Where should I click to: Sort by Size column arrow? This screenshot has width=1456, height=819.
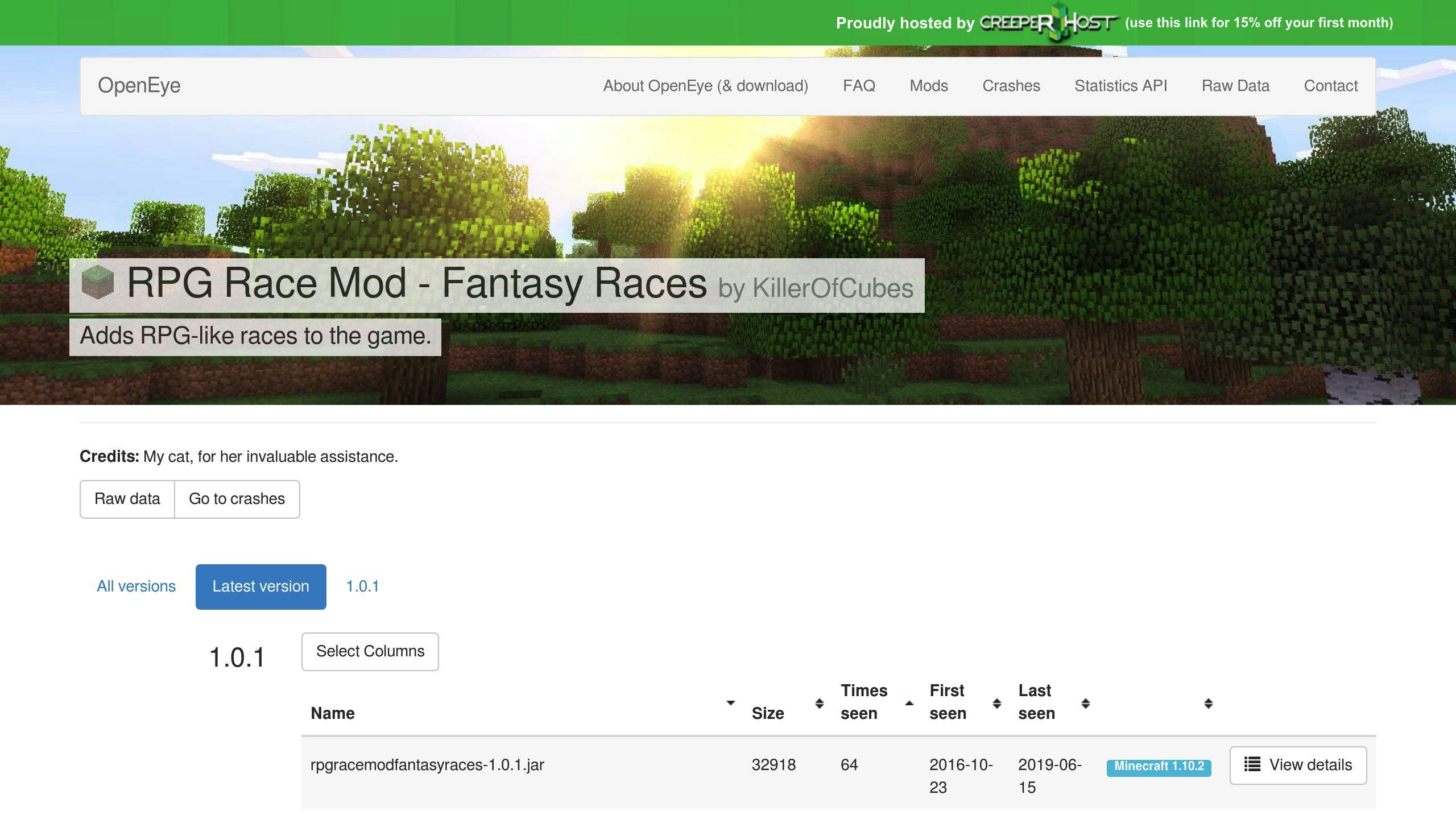click(x=819, y=703)
